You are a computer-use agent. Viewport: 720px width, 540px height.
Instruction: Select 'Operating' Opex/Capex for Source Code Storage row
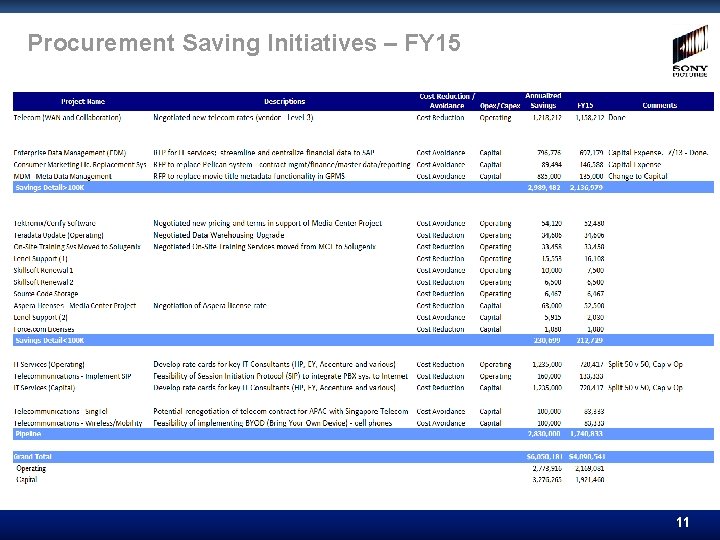tap(495, 293)
